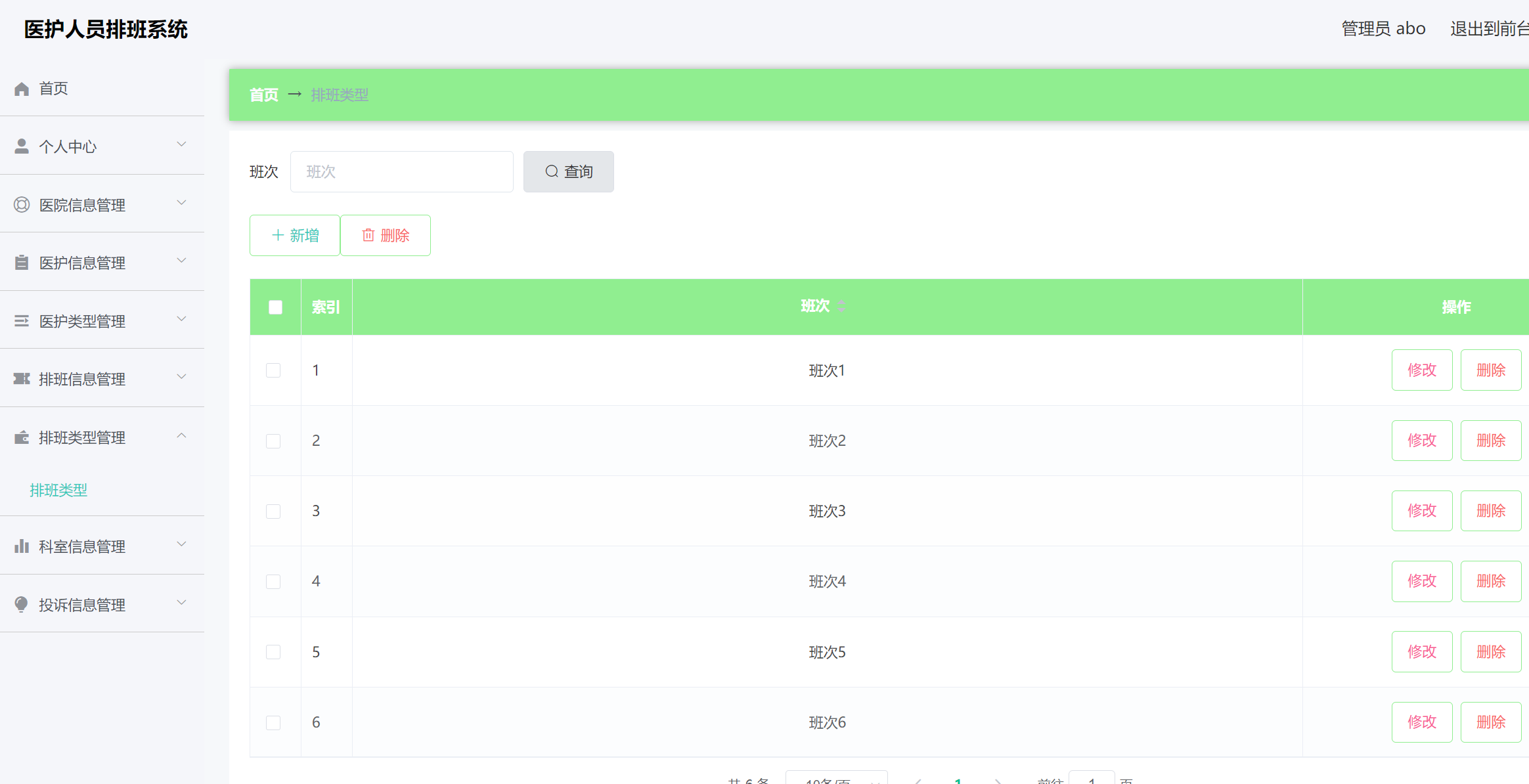Expand the 投诉信息管理 chevron

(x=182, y=602)
